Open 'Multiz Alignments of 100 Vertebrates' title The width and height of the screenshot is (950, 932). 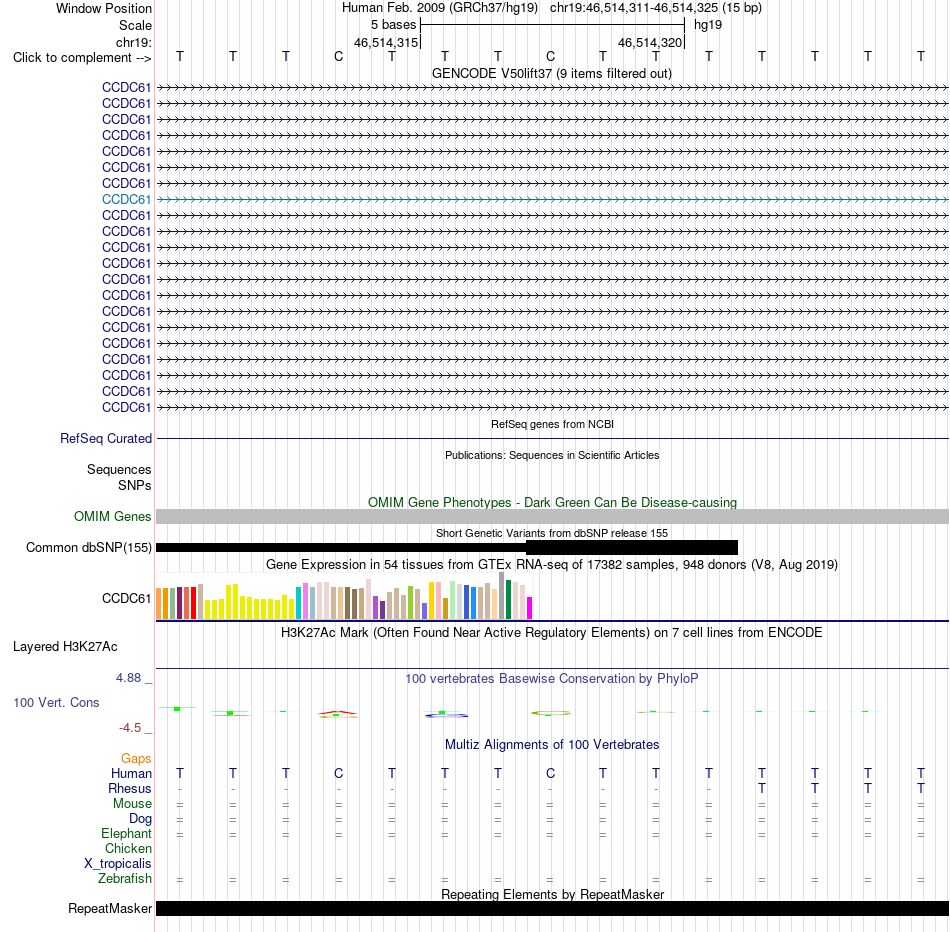tap(552, 745)
